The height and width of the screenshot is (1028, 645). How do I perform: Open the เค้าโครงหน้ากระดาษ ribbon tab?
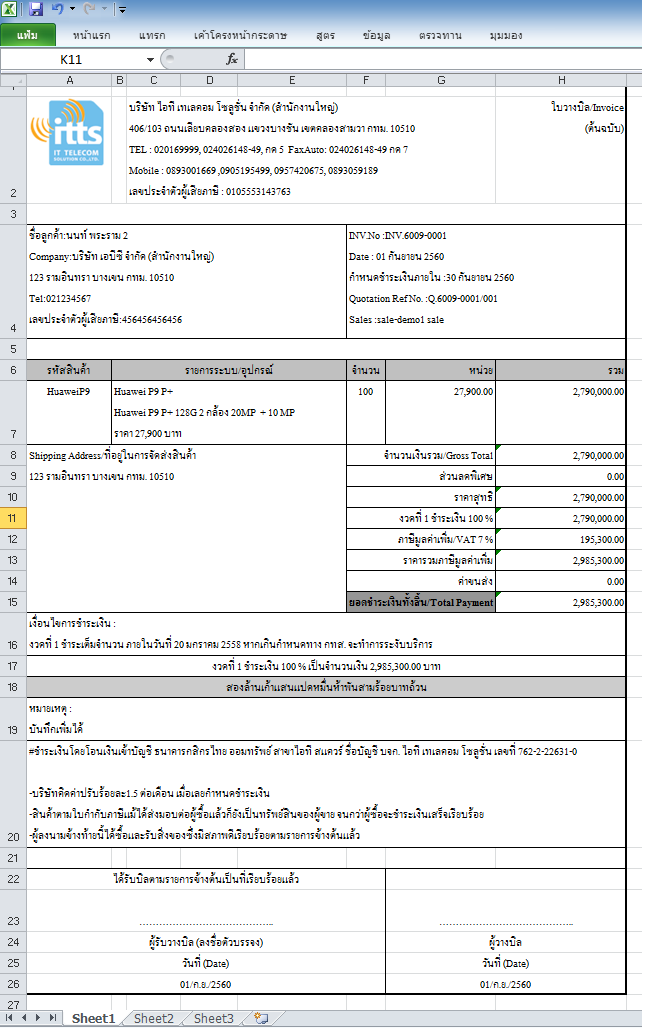(240, 35)
